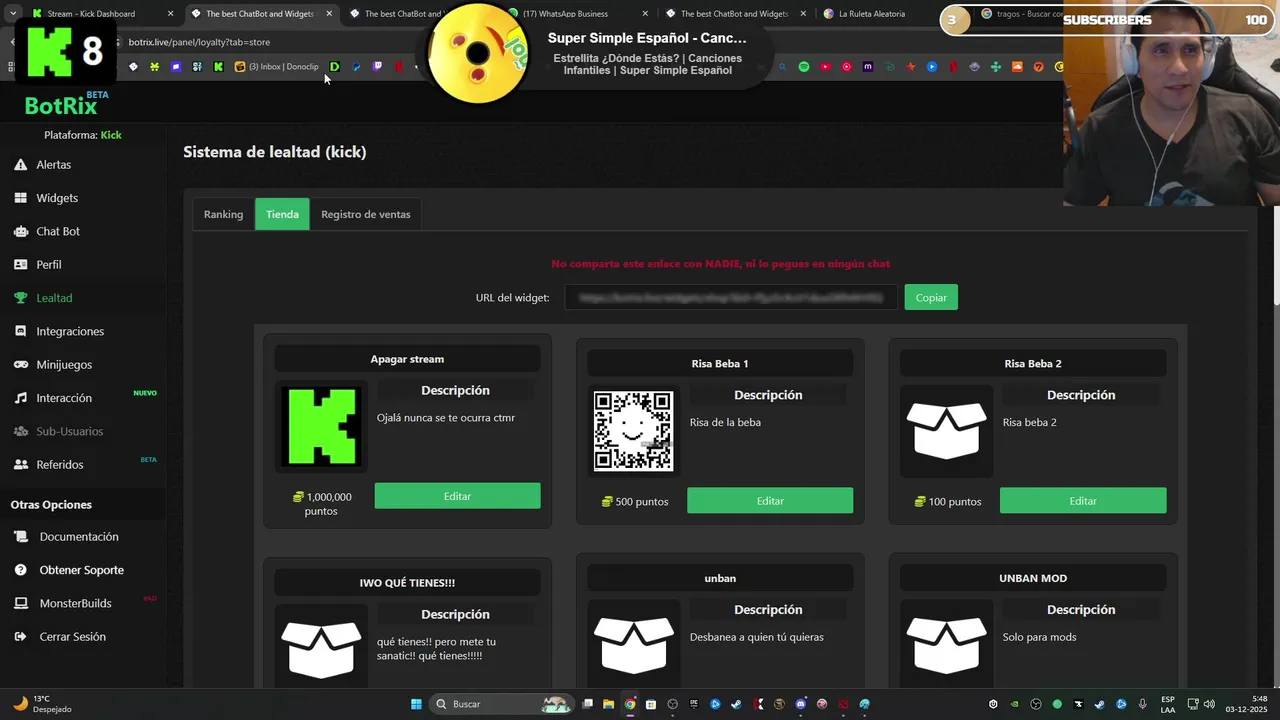Click the unban item box image
The height and width of the screenshot is (720, 1280).
tap(633, 645)
